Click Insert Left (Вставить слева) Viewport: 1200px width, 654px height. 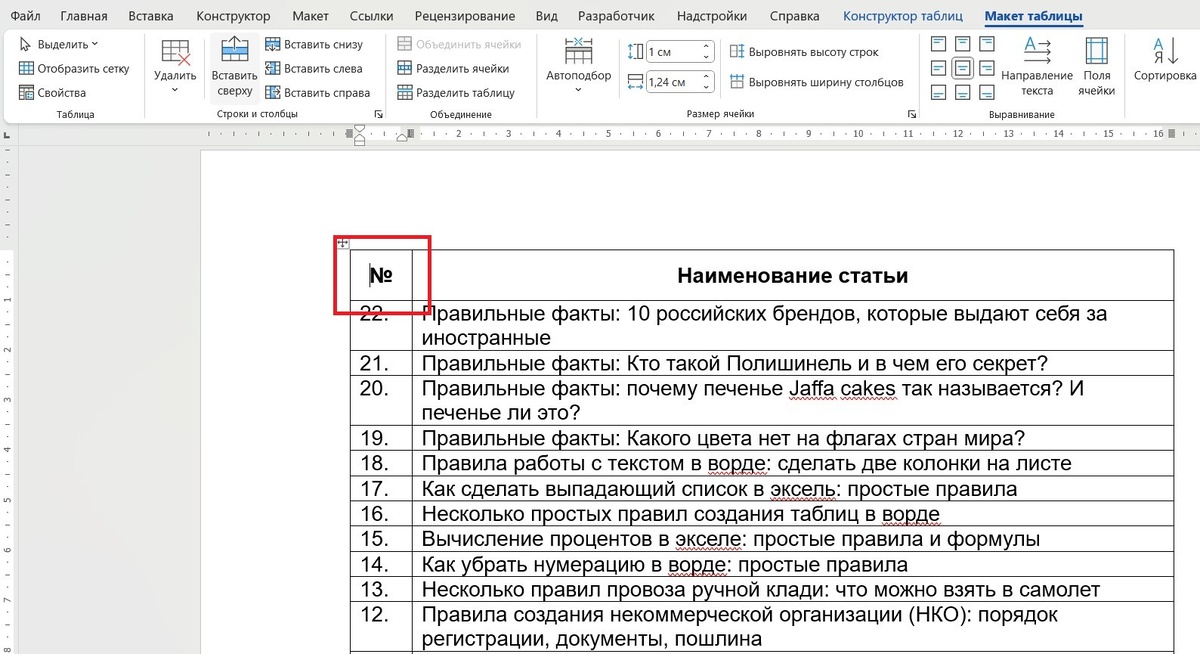click(313, 68)
